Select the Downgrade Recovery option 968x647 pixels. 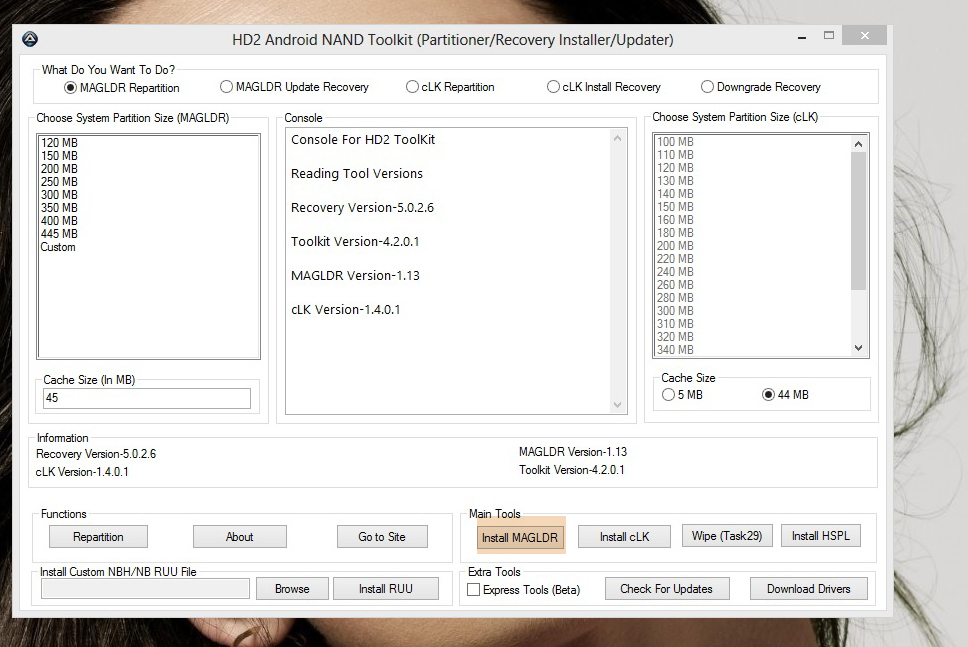[761, 87]
